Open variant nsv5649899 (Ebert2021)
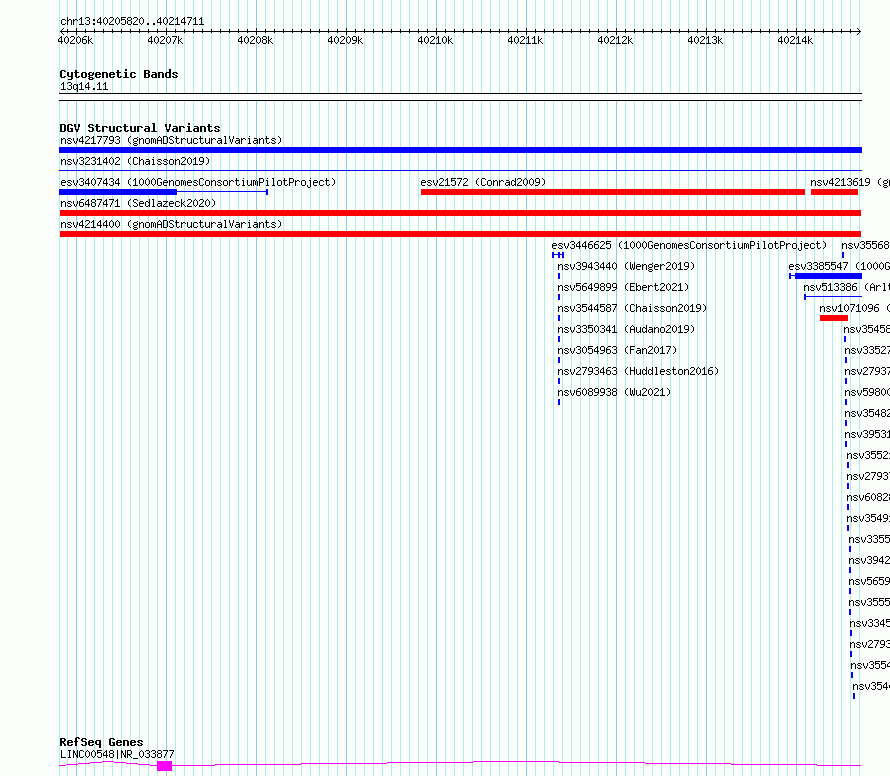The width and height of the screenshot is (890, 776). pos(623,287)
